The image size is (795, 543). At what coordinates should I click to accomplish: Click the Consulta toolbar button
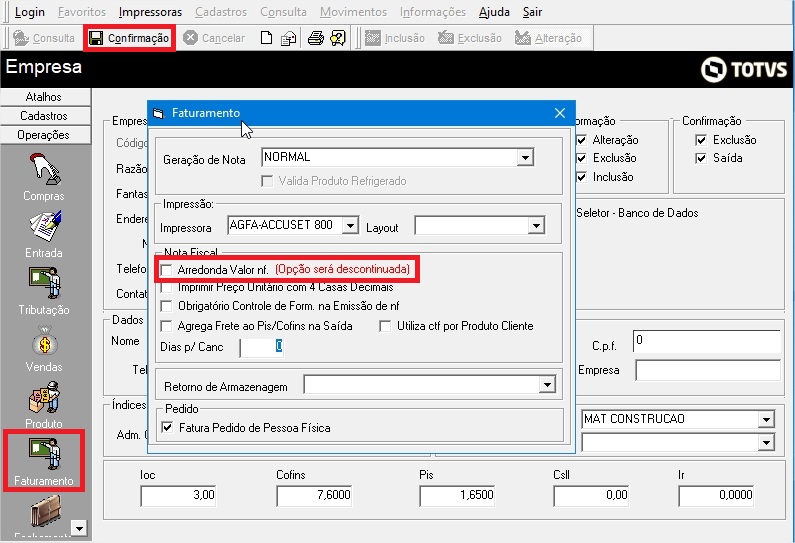click(x=44, y=38)
